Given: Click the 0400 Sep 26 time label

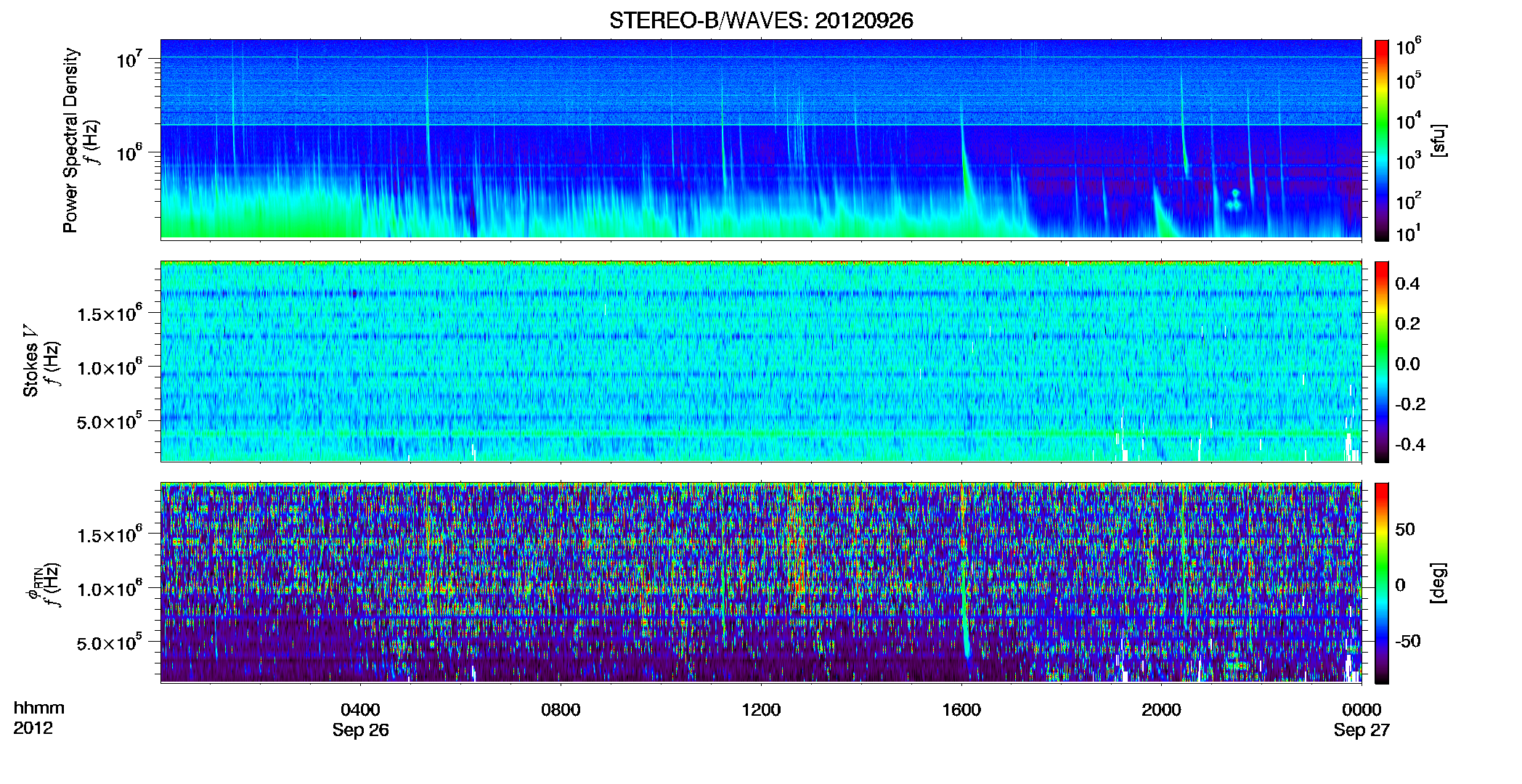Looking at the screenshot, I should 361,719.
